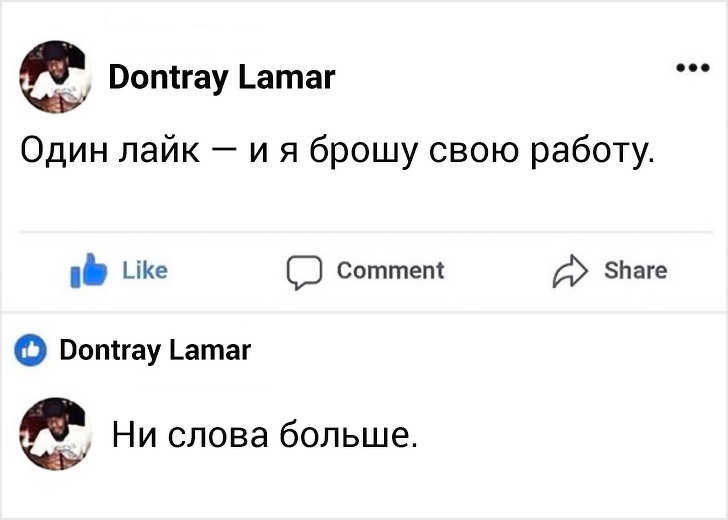Click the blue like reaction badge
The width and height of the screenshot is (728, 520).
click(x=33, y=351)
